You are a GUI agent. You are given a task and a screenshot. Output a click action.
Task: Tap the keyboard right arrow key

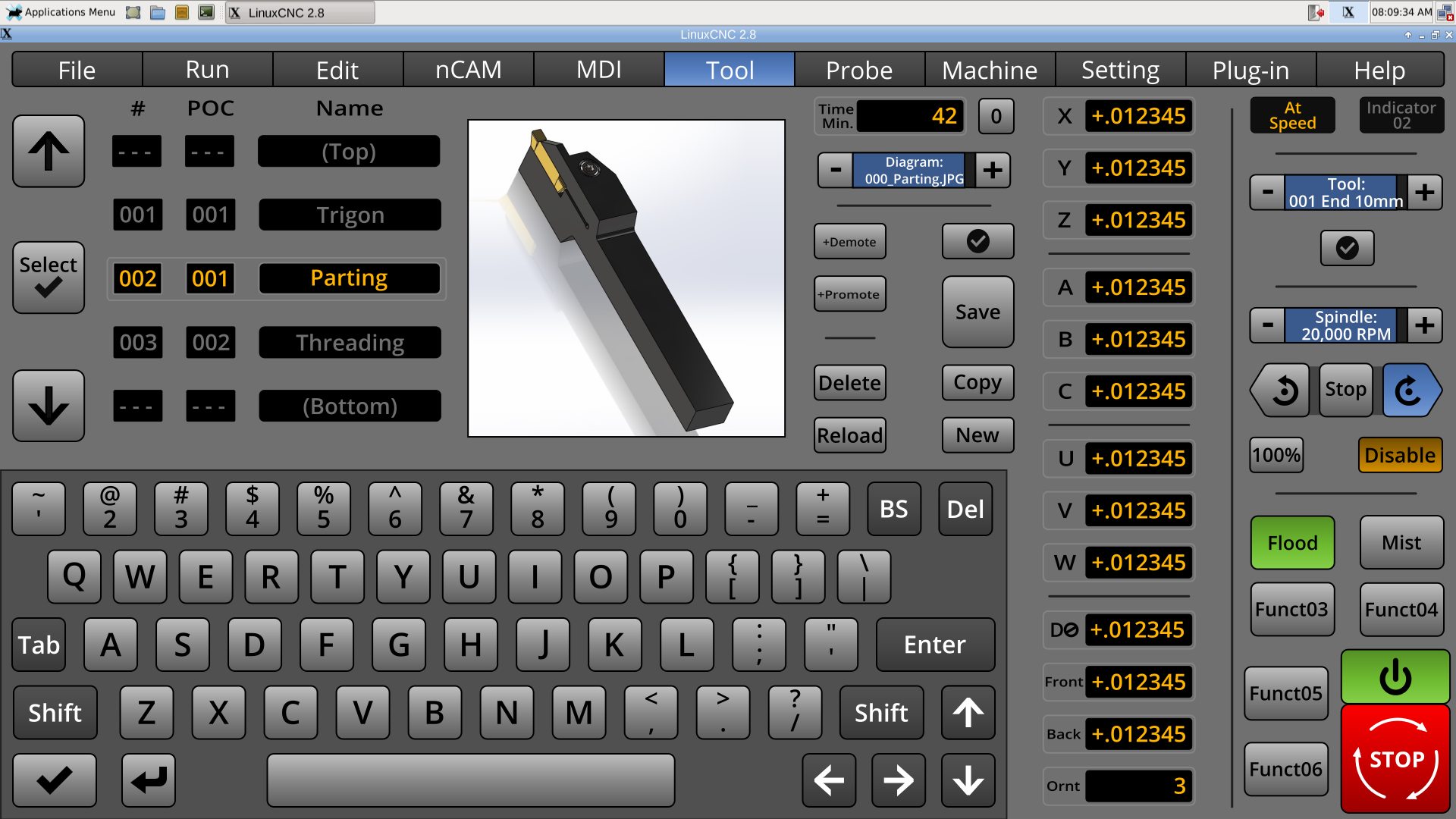(899, 780)
